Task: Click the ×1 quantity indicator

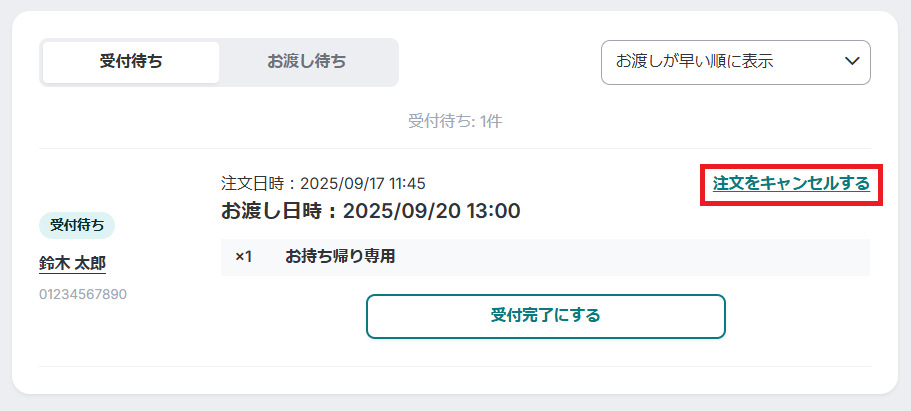Action: pyautogui.click(x=243, y=257)
